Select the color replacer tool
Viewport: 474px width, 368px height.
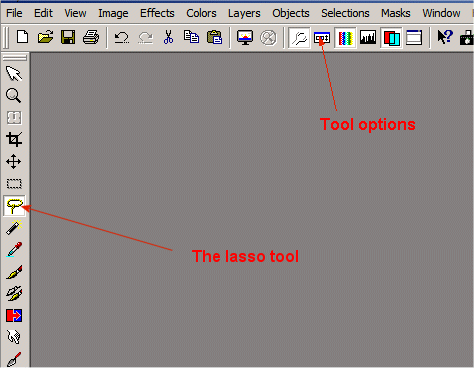14,315
